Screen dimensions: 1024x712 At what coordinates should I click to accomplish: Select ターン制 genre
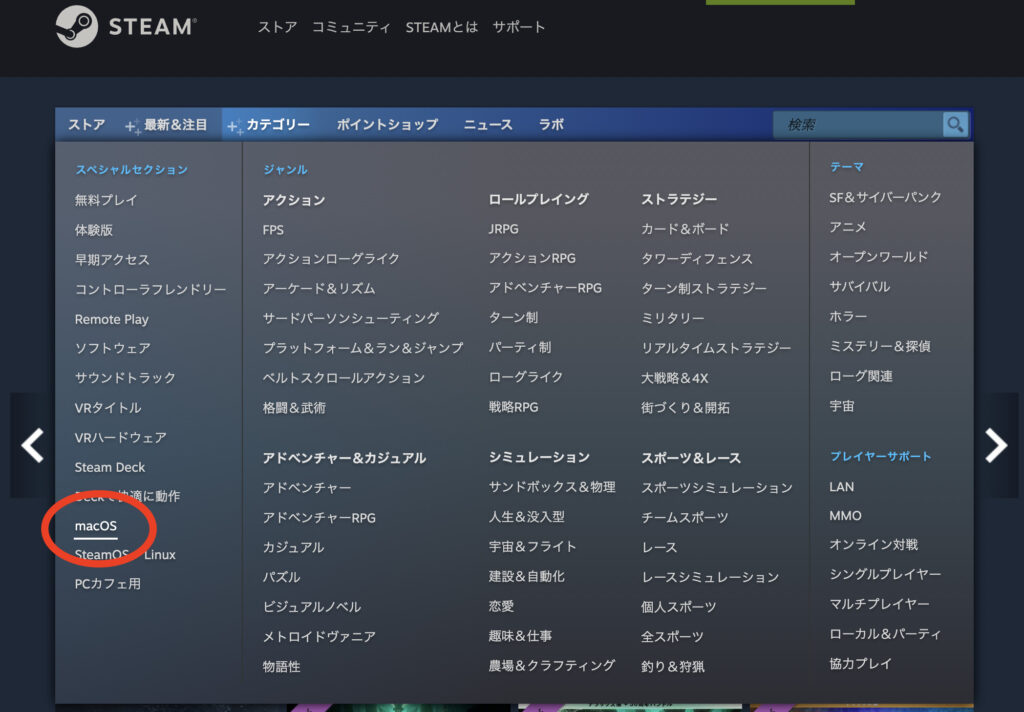click(x=513, y=317)
